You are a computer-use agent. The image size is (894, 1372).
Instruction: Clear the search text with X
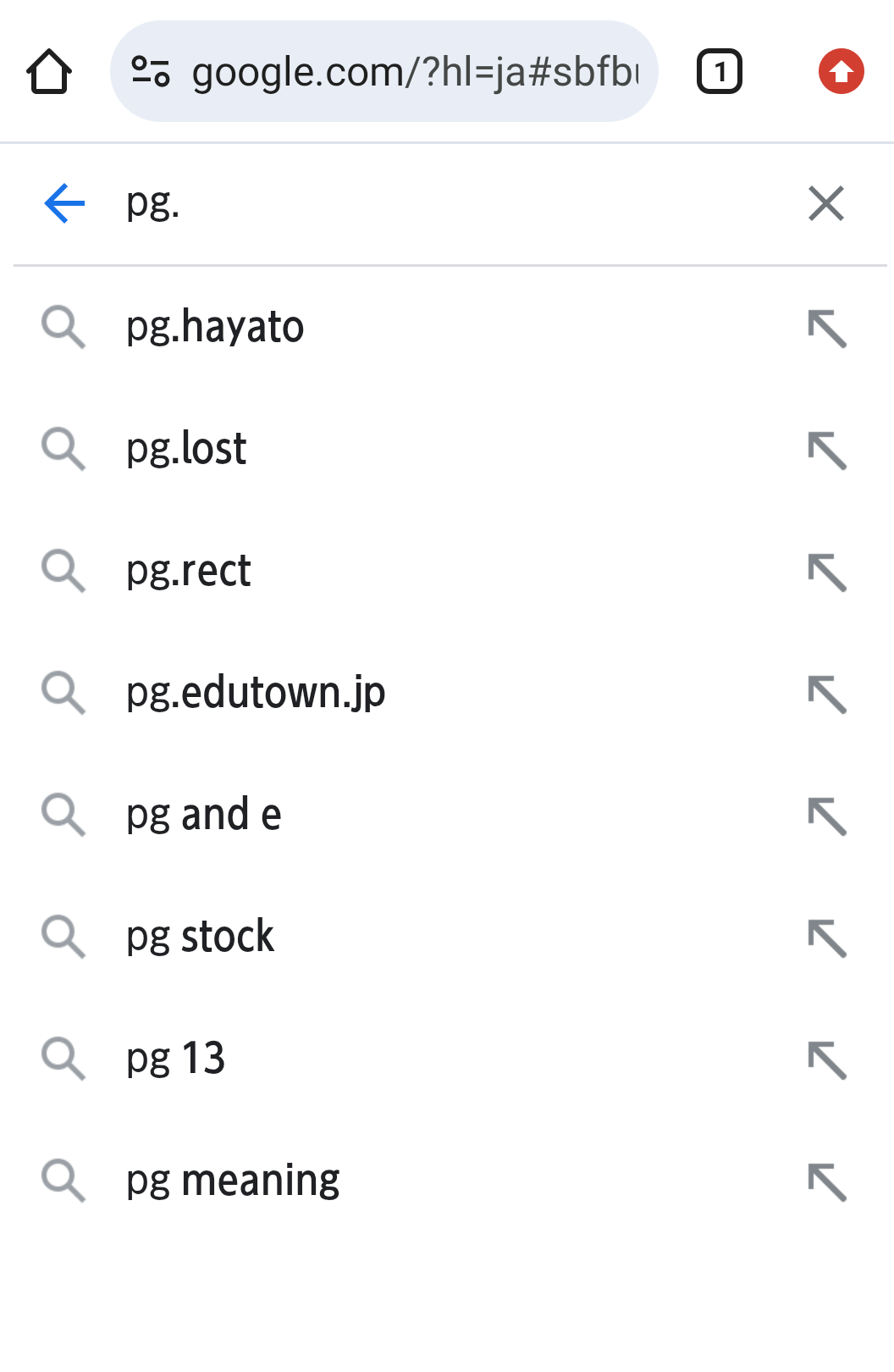(825, 204)
